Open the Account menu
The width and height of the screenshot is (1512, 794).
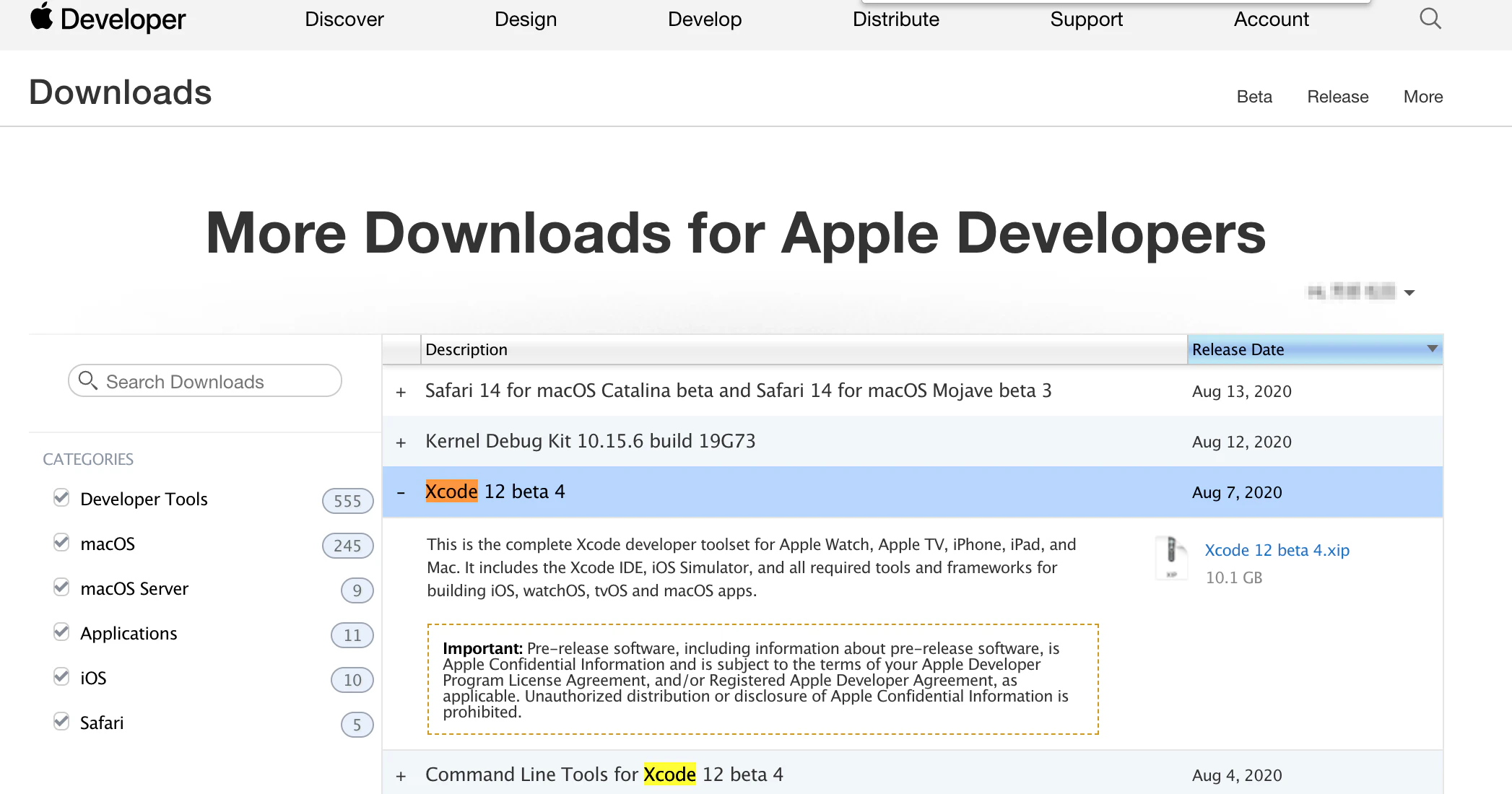1272,19
